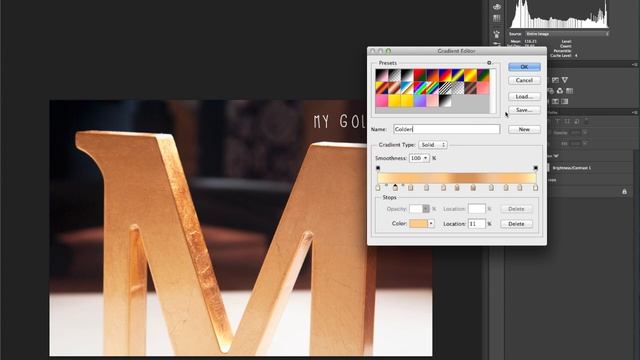Choose the black-to-white preset in last row

click(x=445, y=101)
